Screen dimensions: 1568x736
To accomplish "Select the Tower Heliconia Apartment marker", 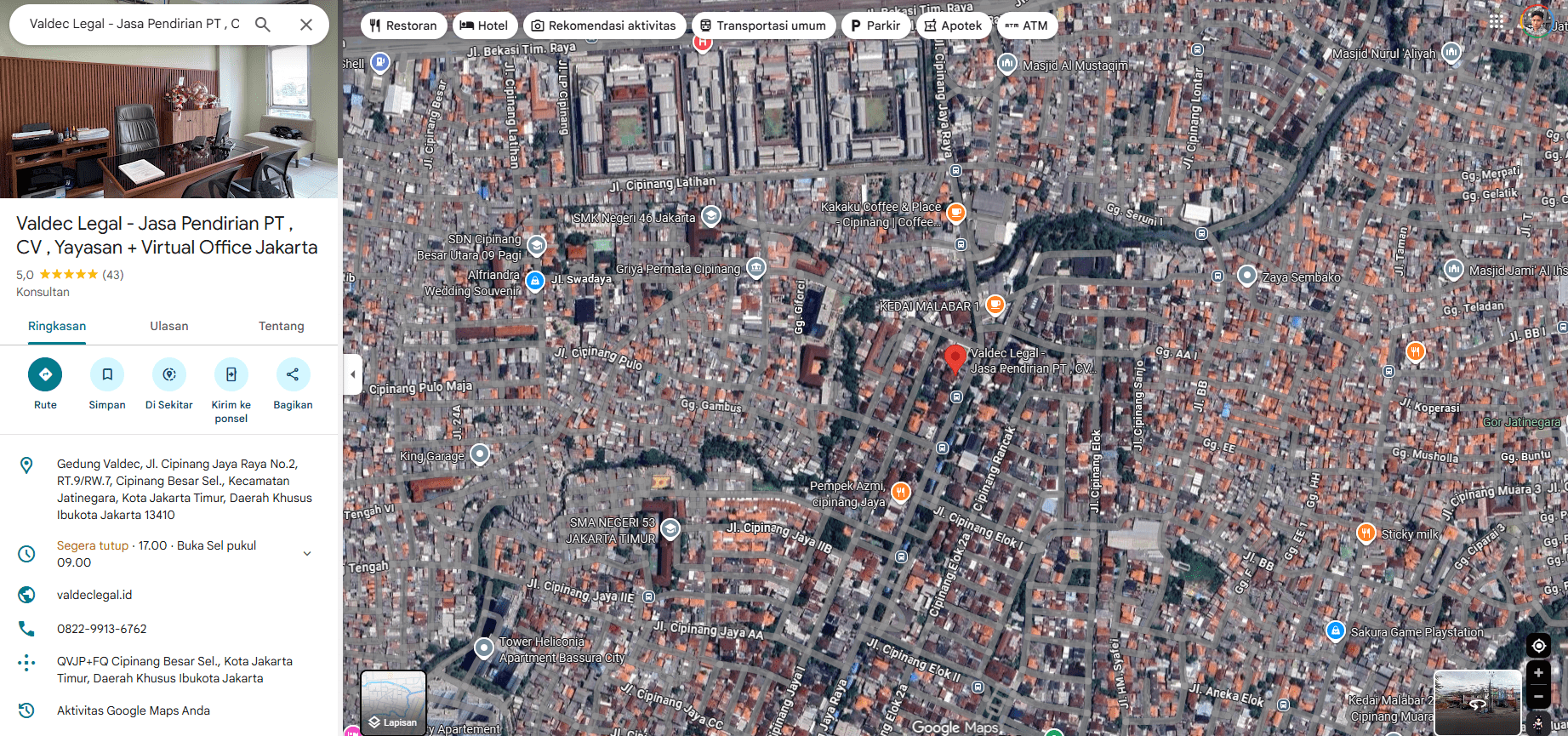I will click(484, 649).
